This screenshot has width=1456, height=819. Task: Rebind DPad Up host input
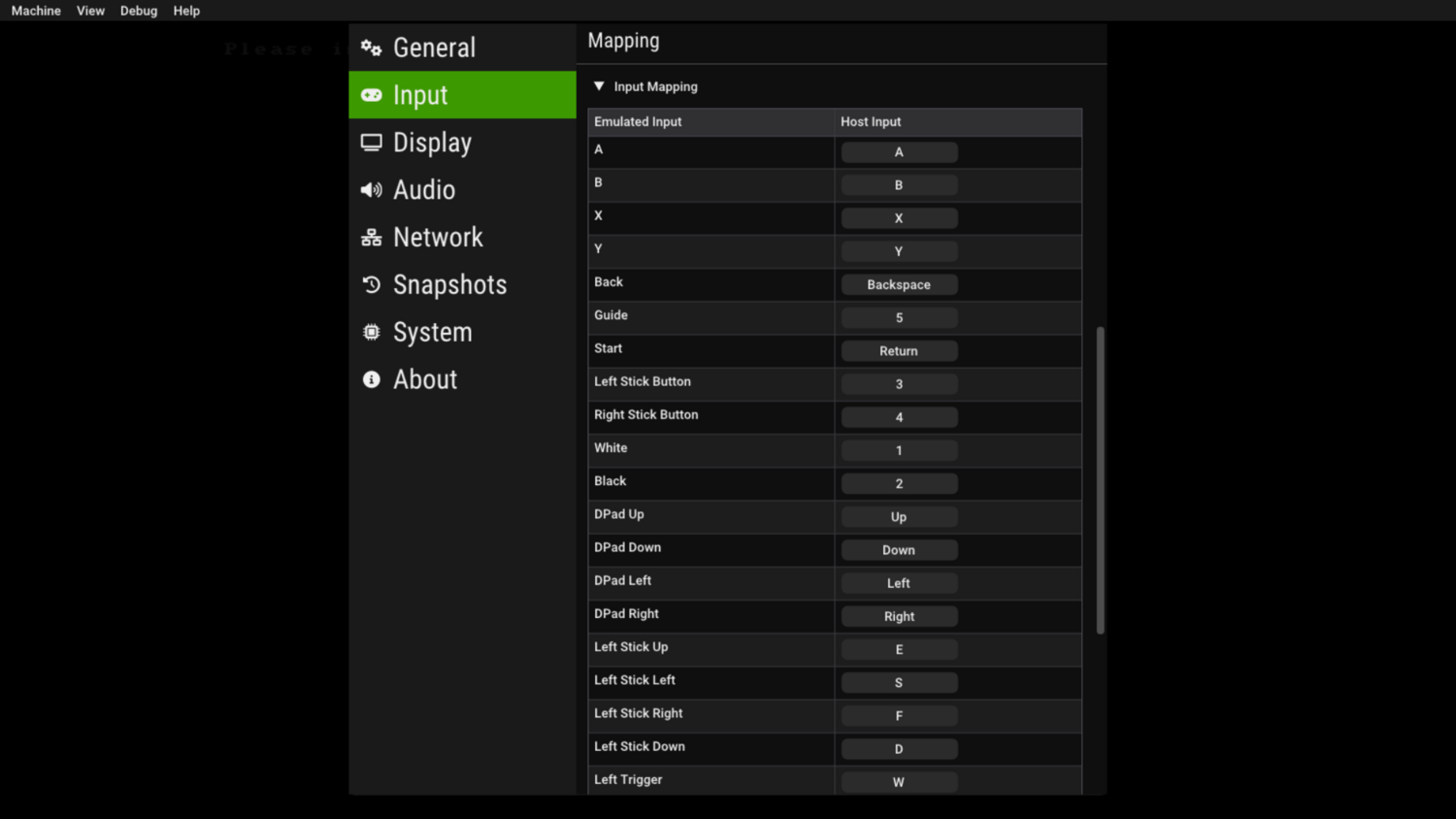tap(899, 517)
